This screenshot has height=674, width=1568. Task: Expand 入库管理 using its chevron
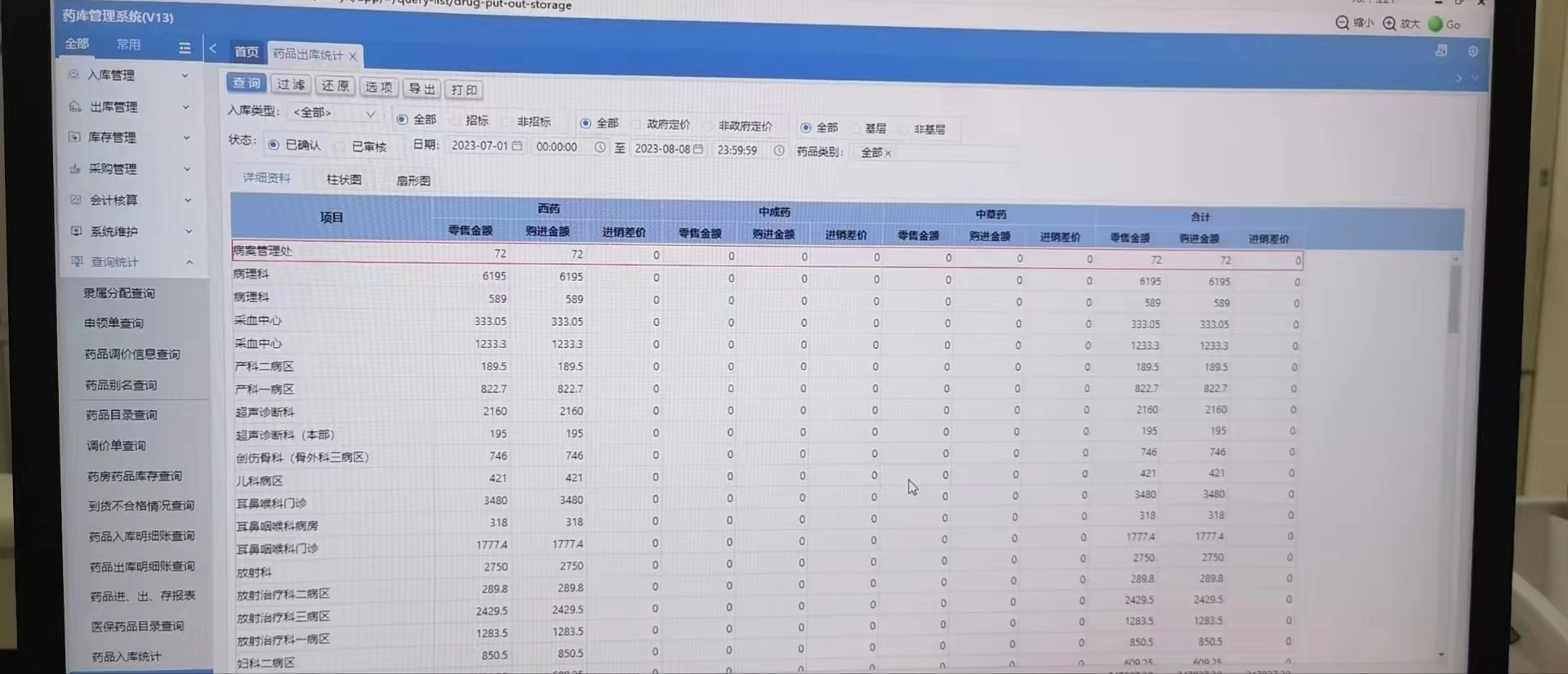pos(185,75)
